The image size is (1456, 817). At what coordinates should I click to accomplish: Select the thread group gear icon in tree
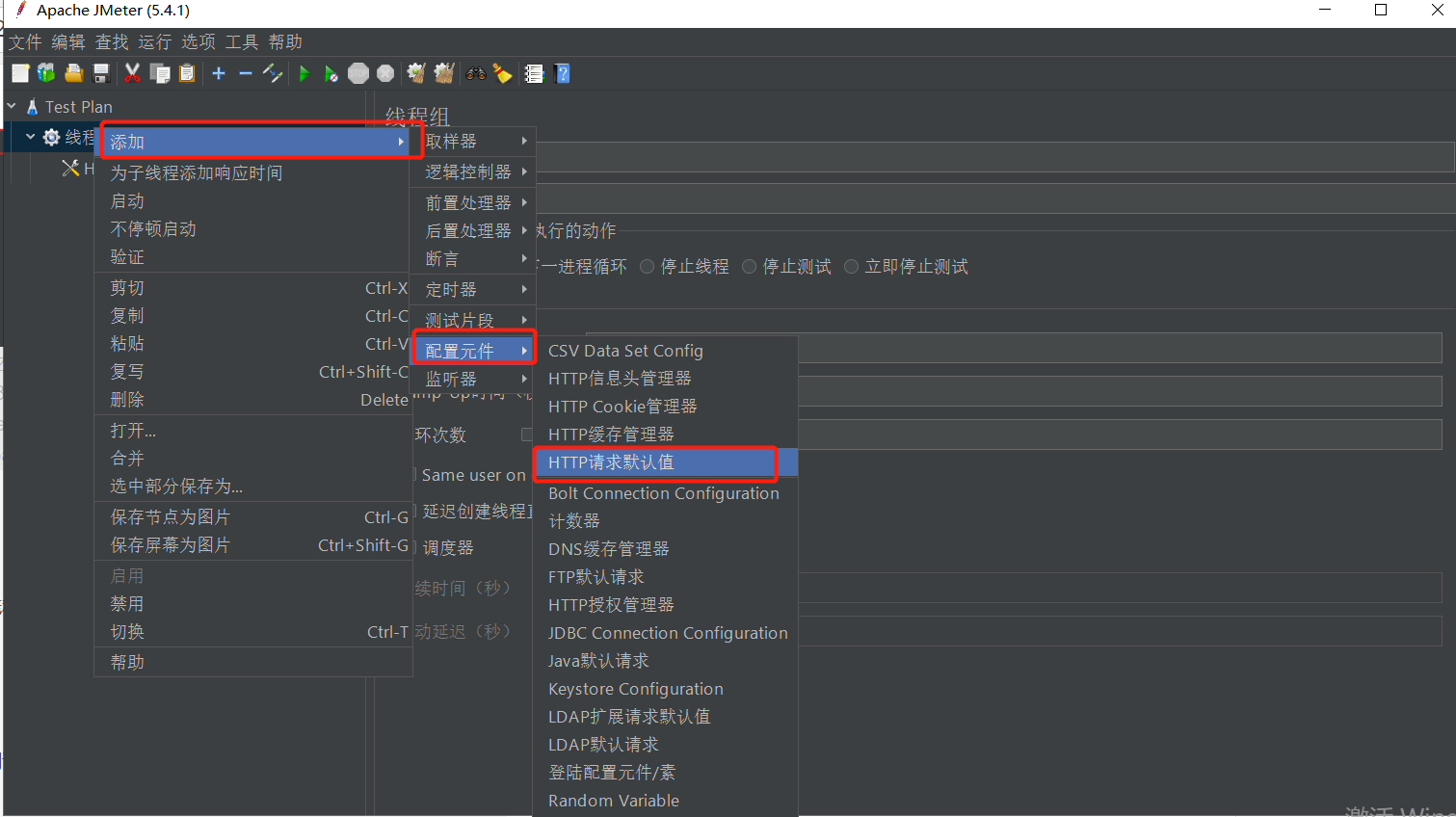(51, 137)
